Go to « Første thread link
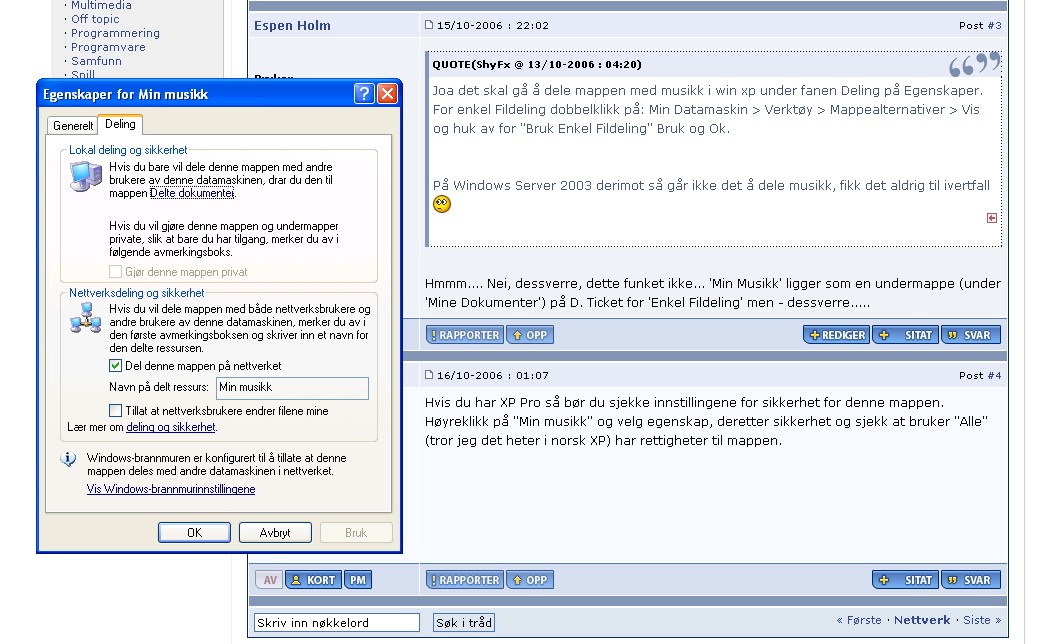This screenshot has width=1052, height=644. pos(859,621)
